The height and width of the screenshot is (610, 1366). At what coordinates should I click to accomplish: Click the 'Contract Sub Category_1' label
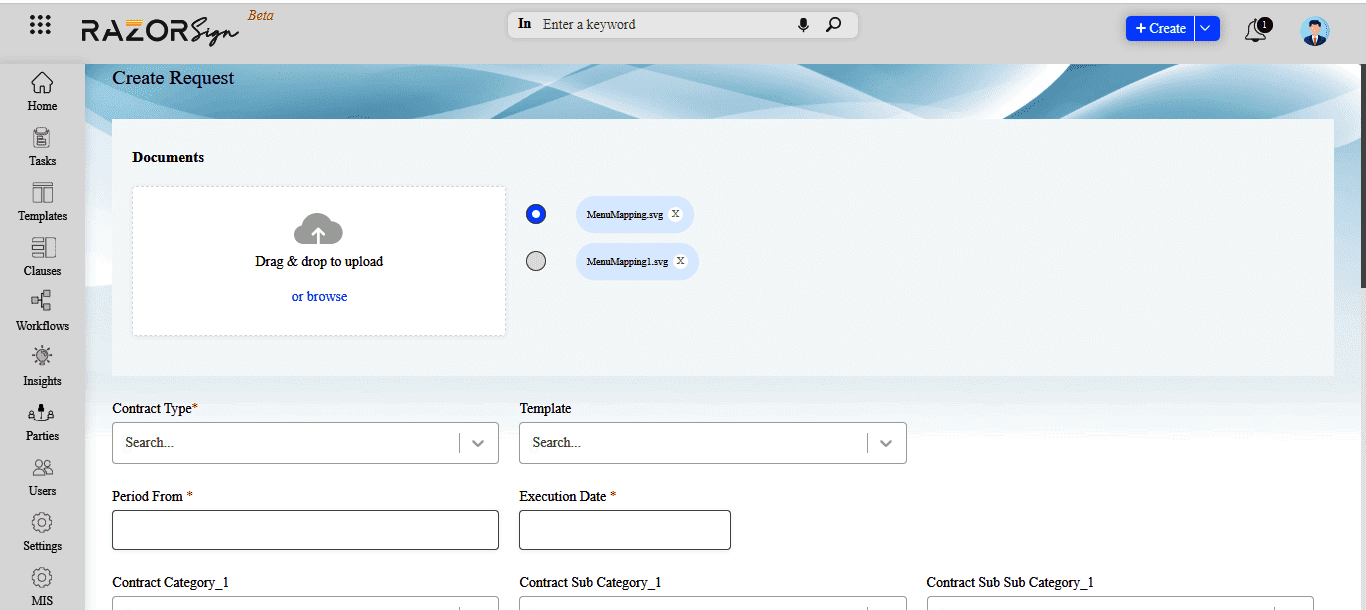(590, 582)
